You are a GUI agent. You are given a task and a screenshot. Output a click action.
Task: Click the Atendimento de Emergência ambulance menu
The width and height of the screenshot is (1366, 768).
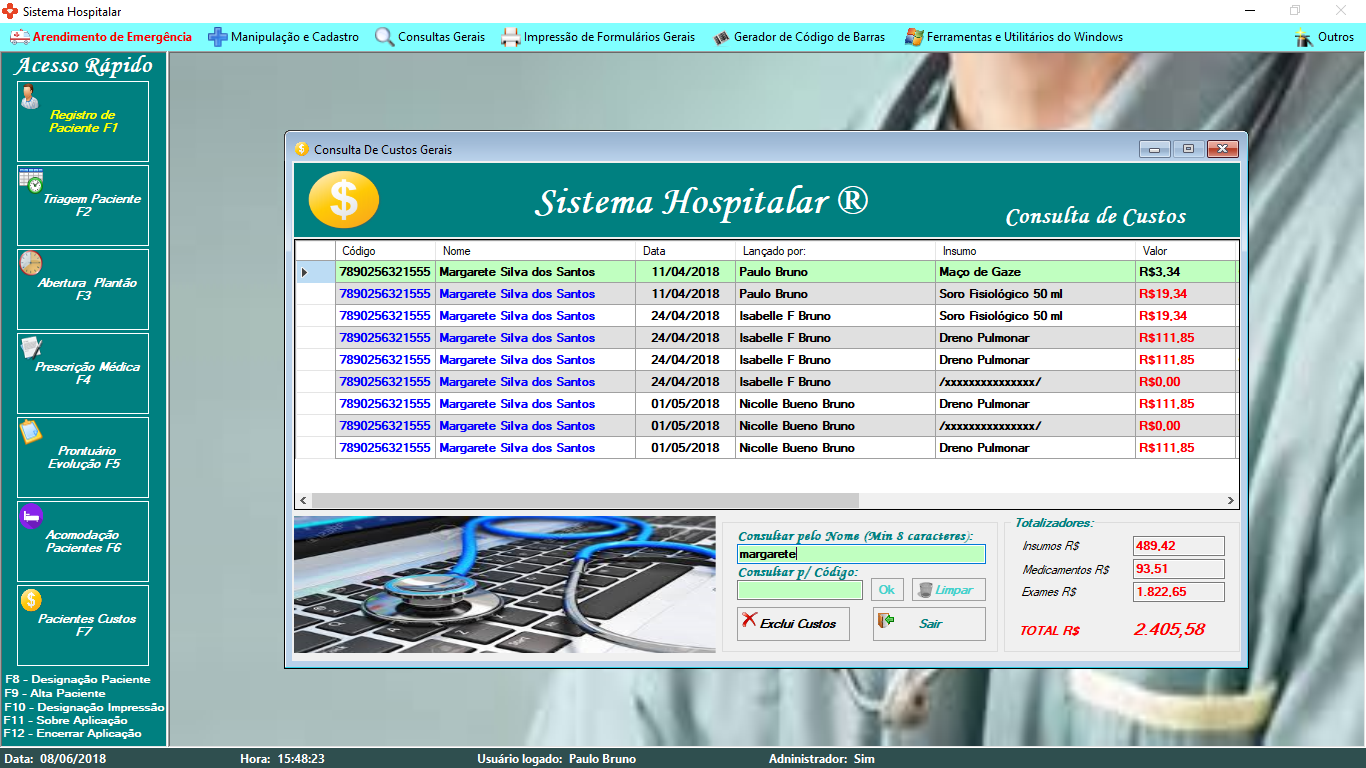pyautogui.click(x=100, y=37)
